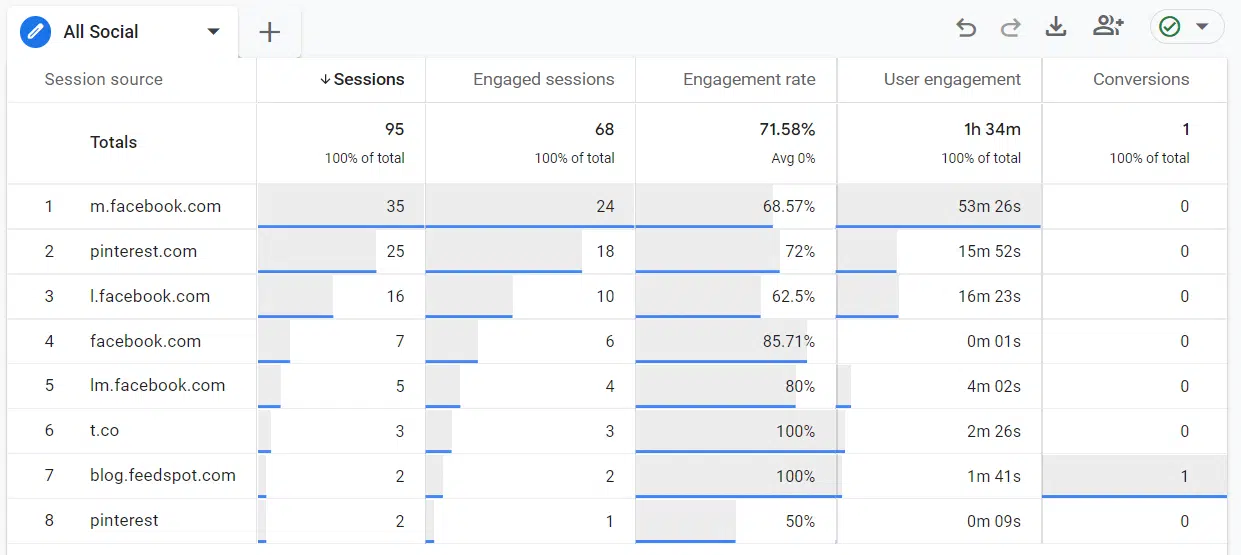Click the undo arrow icon
The height and width of the screenshot is (555, 1241).
[x=966, y=27]
